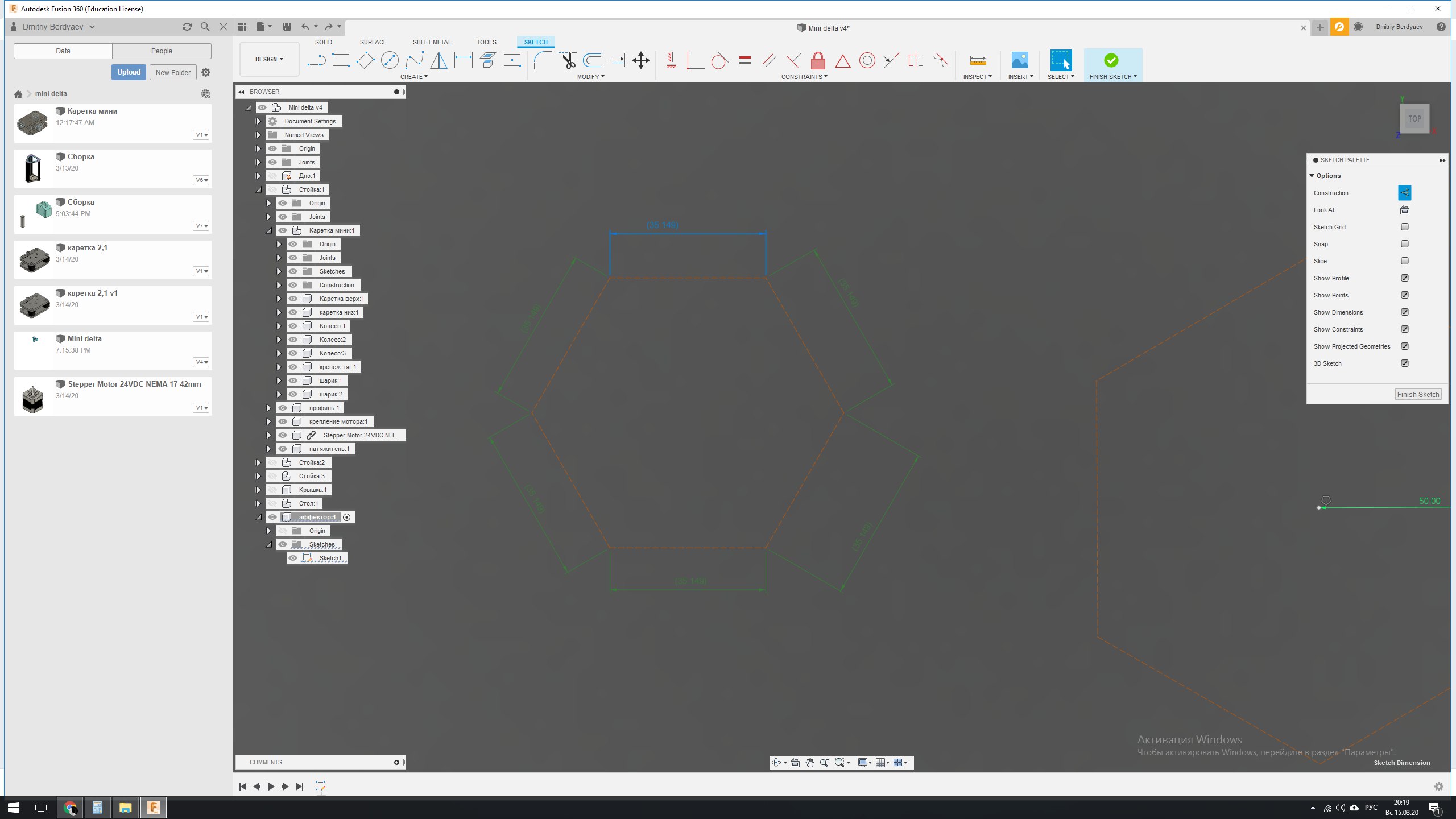Enable the Sketch Grid checkbox
Viewport: 1456px width, 819px height.
point(1405,227)
